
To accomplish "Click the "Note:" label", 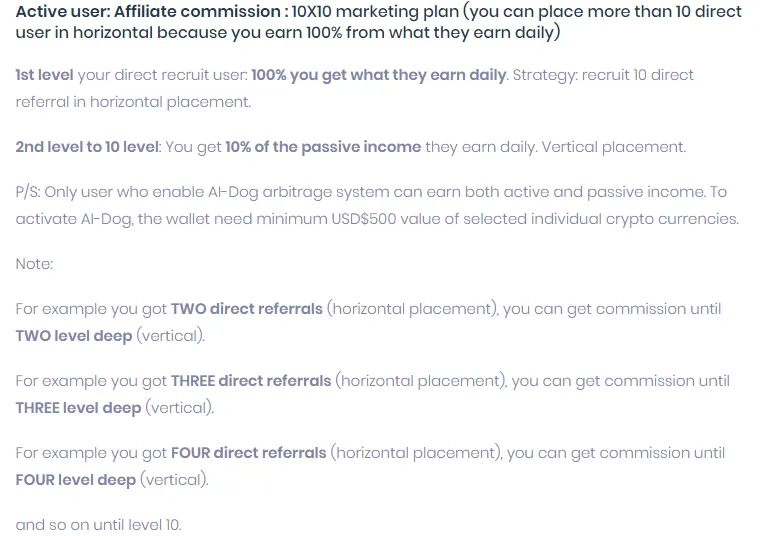I will tap(34, 264).
